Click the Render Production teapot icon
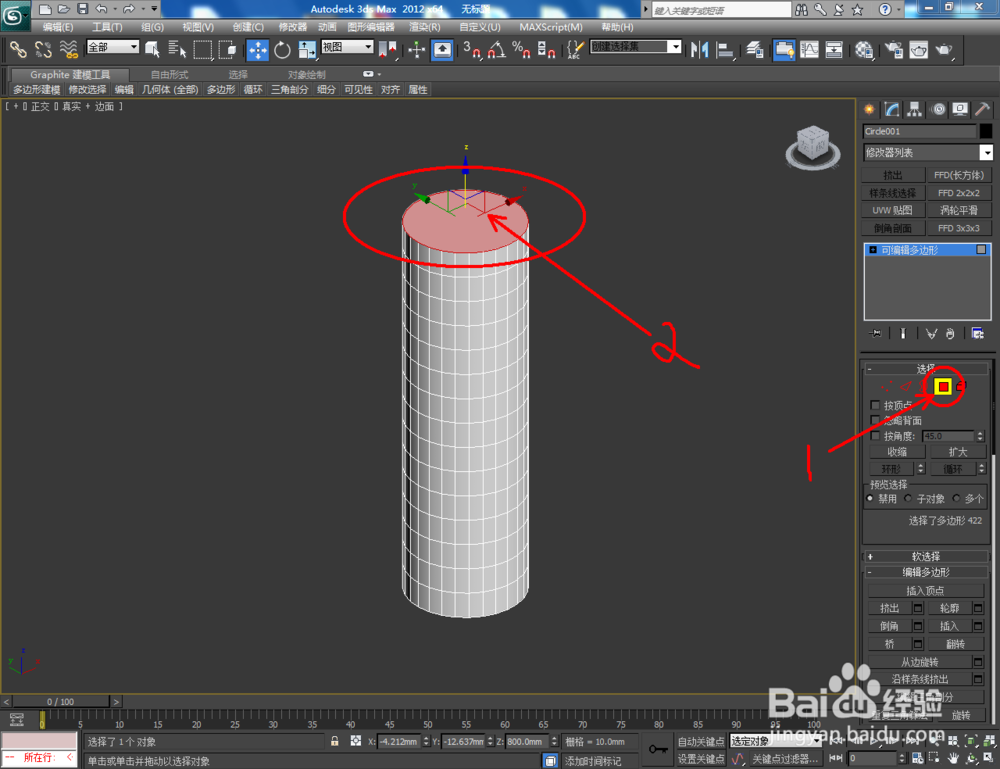The width and height of the screenshot is (1000, 769). pos(944,49)
